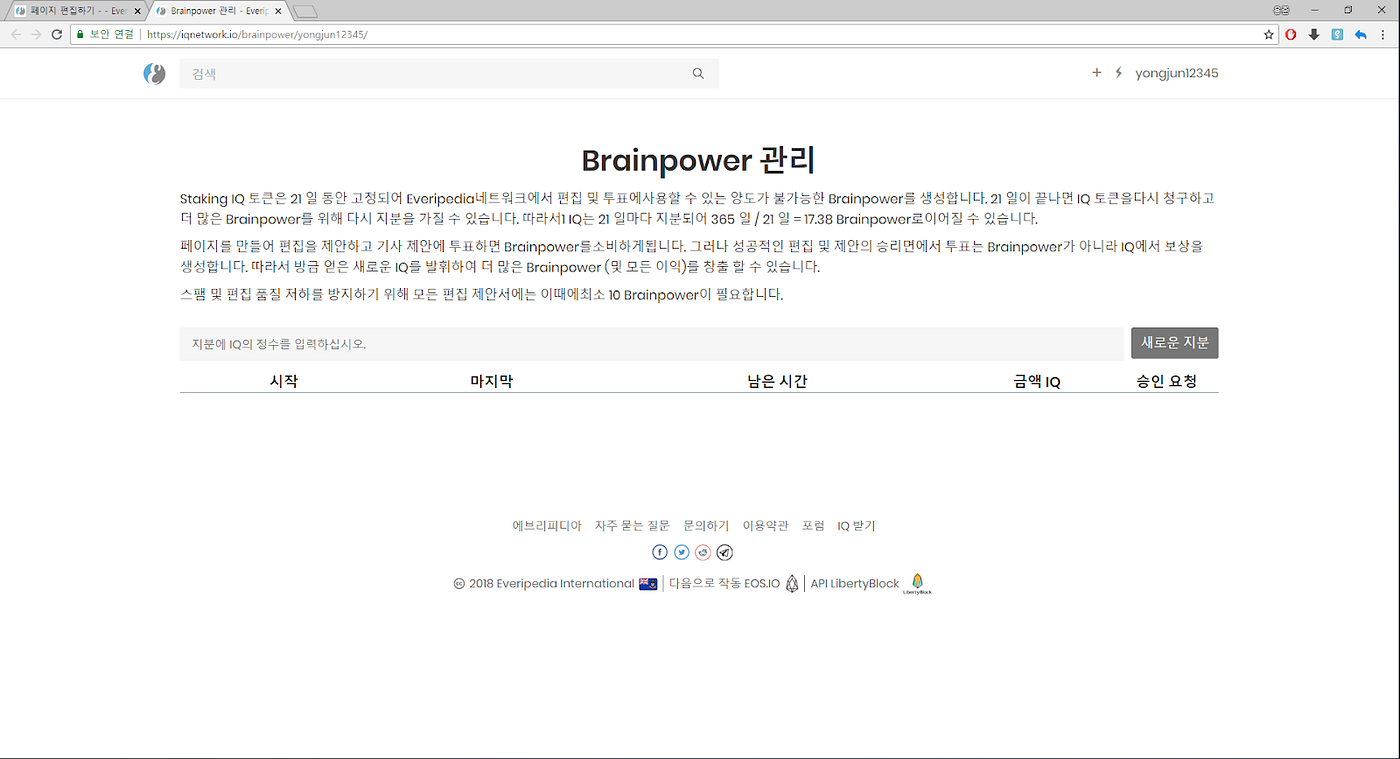Click the lightning bolt icon in the header
The width and height of the screenshot is (1400, 759).
(x=1117, y=72)
